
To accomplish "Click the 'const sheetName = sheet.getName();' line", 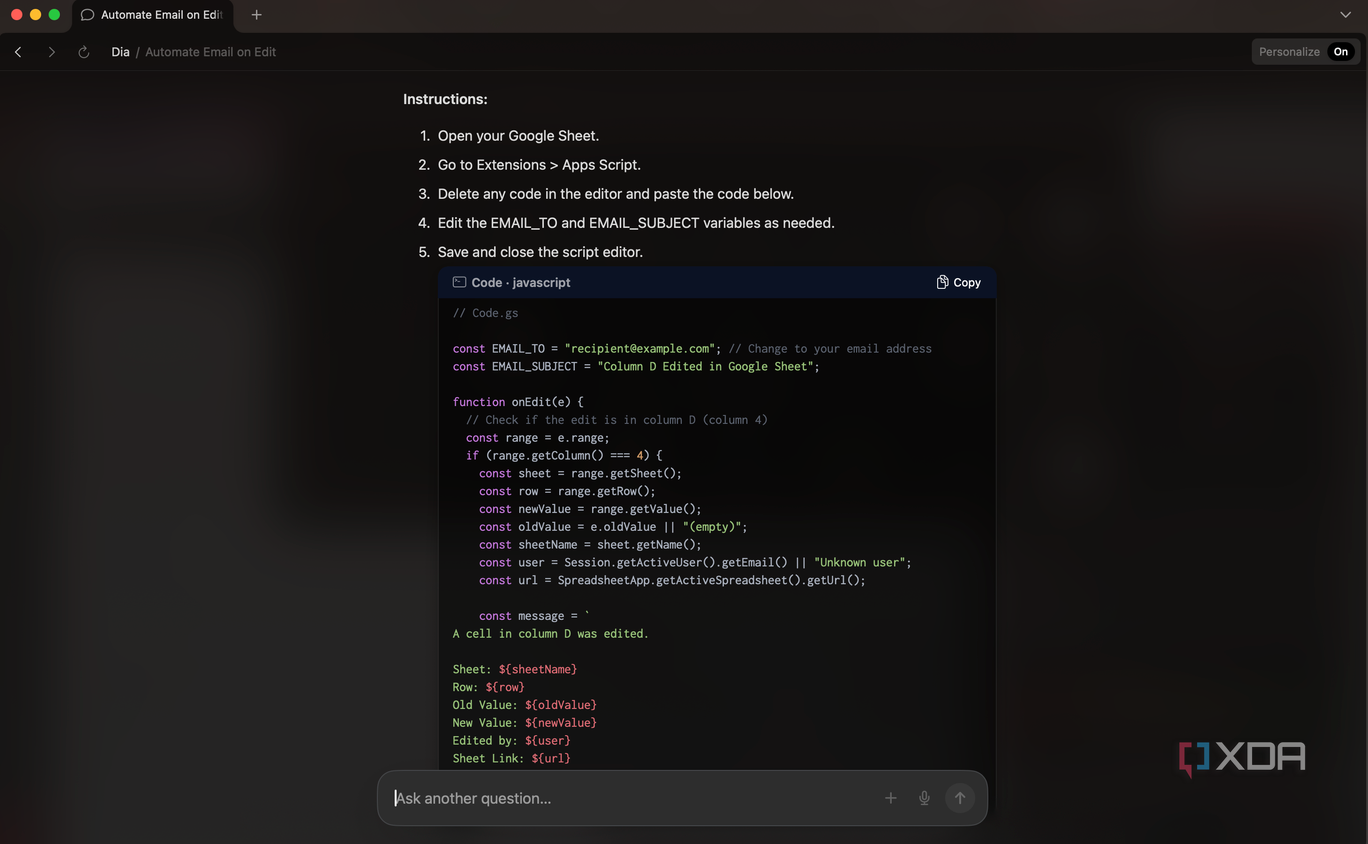I will [590, 545].
